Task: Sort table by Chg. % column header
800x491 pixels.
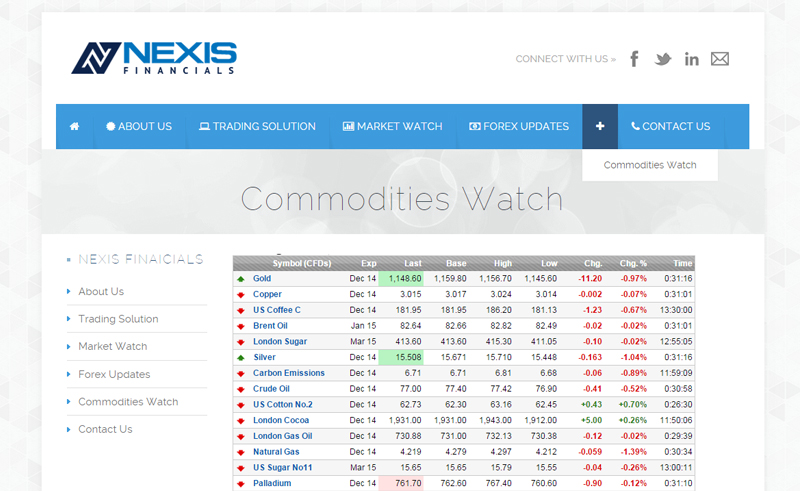Action: pos(633,263)
